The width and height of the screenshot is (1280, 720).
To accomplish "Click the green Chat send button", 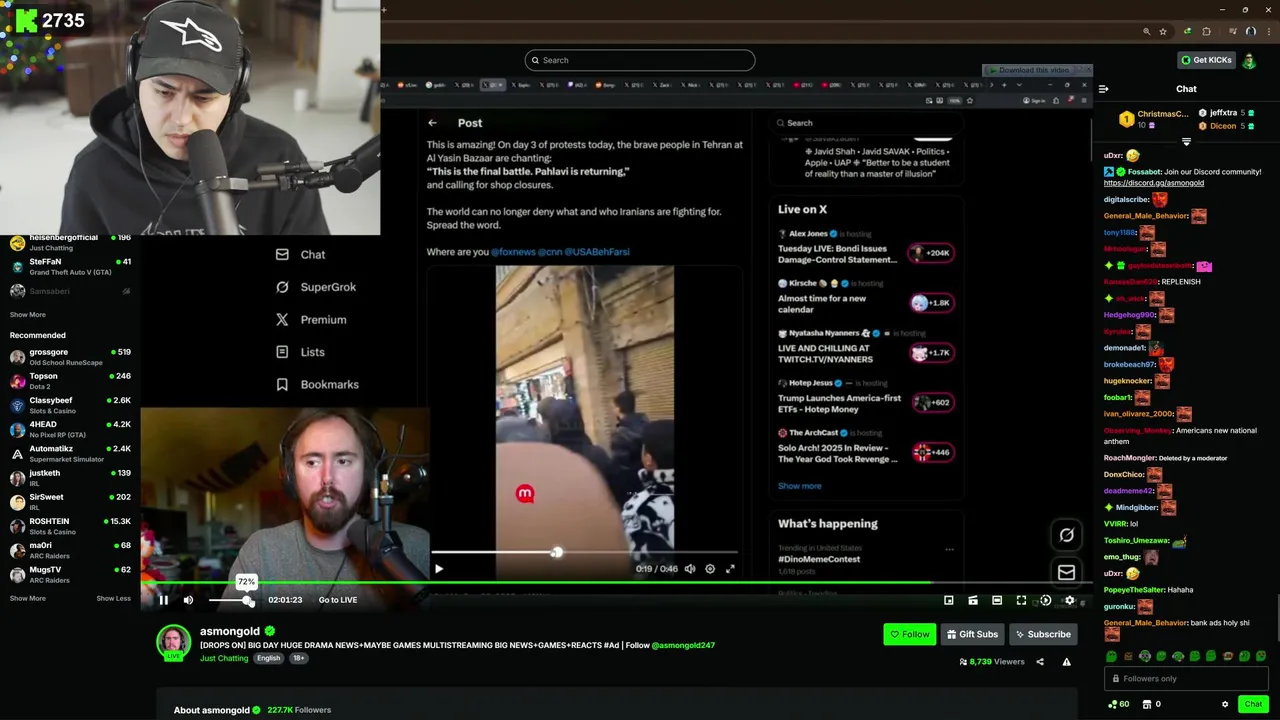I will (1253, 704).
